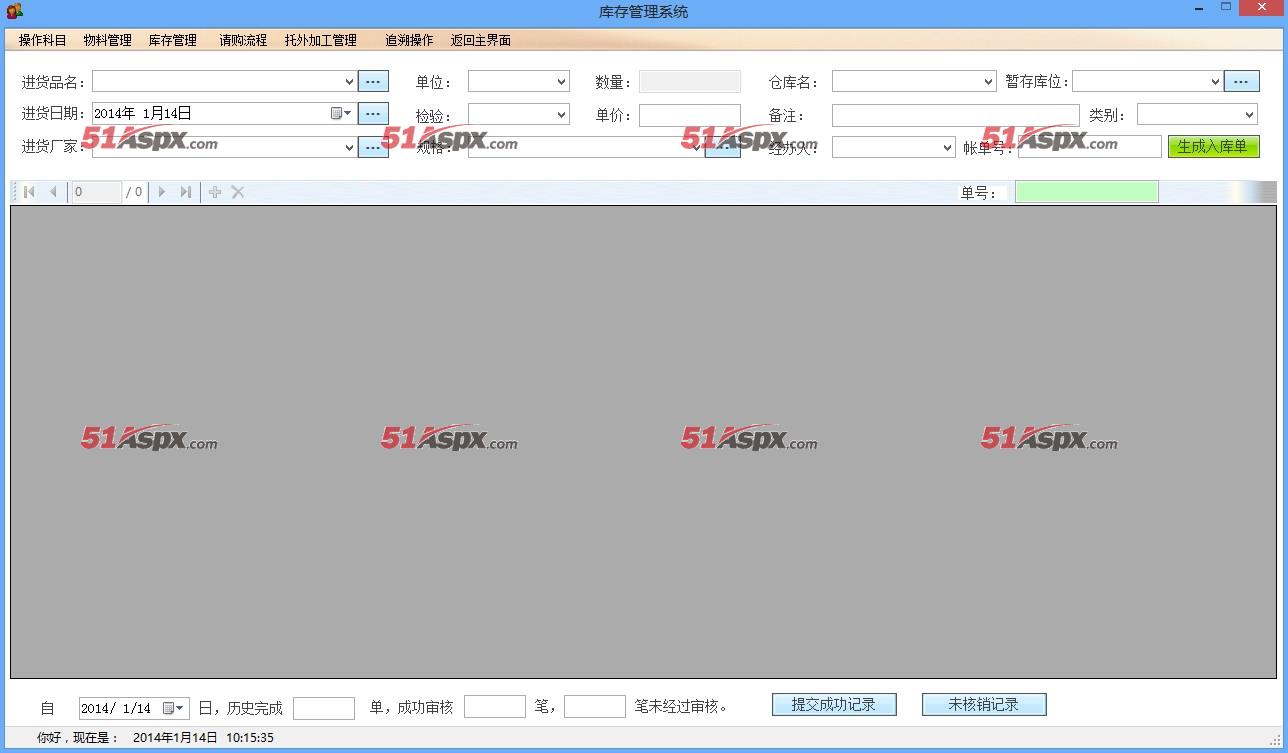This screenshot has width=1288, height=753.
Task: Open calendar in 进货日期 date picker
Action: click(341, 114)
